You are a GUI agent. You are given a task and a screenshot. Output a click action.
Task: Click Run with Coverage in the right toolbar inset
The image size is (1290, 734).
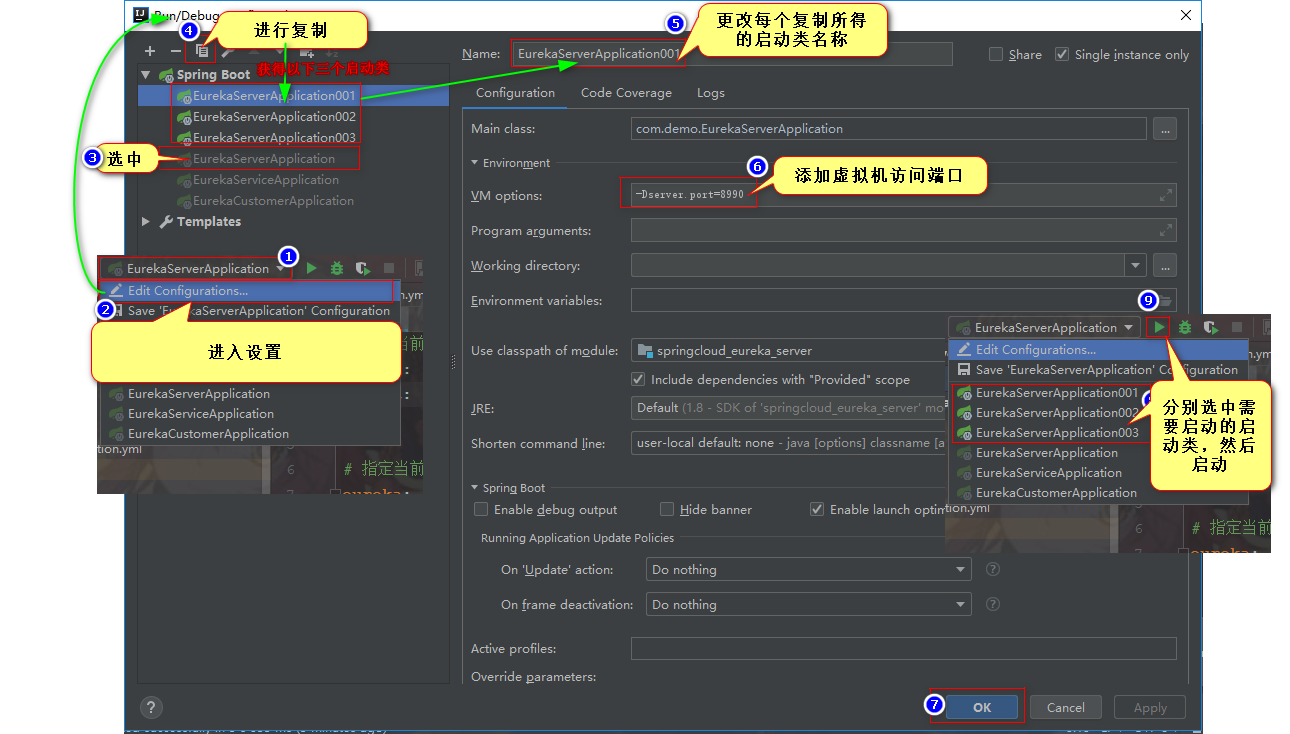(1210, 327)
